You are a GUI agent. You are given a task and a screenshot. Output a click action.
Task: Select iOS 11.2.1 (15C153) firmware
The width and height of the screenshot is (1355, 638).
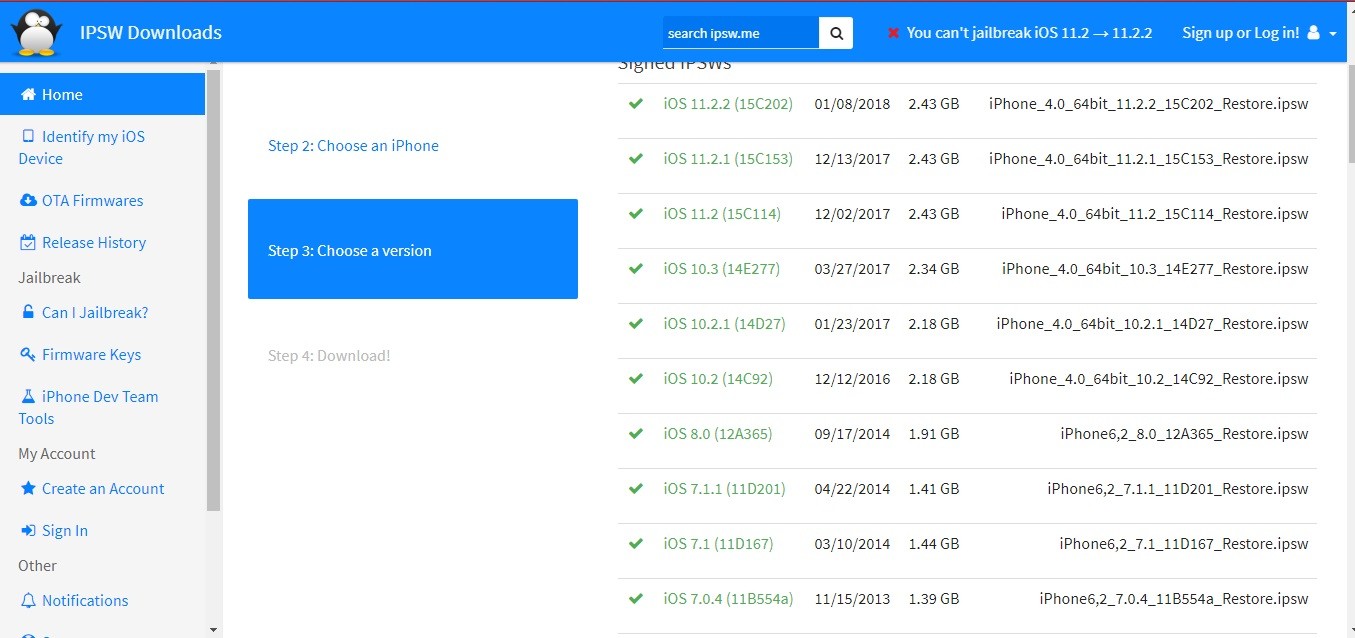tap(728, 158)
